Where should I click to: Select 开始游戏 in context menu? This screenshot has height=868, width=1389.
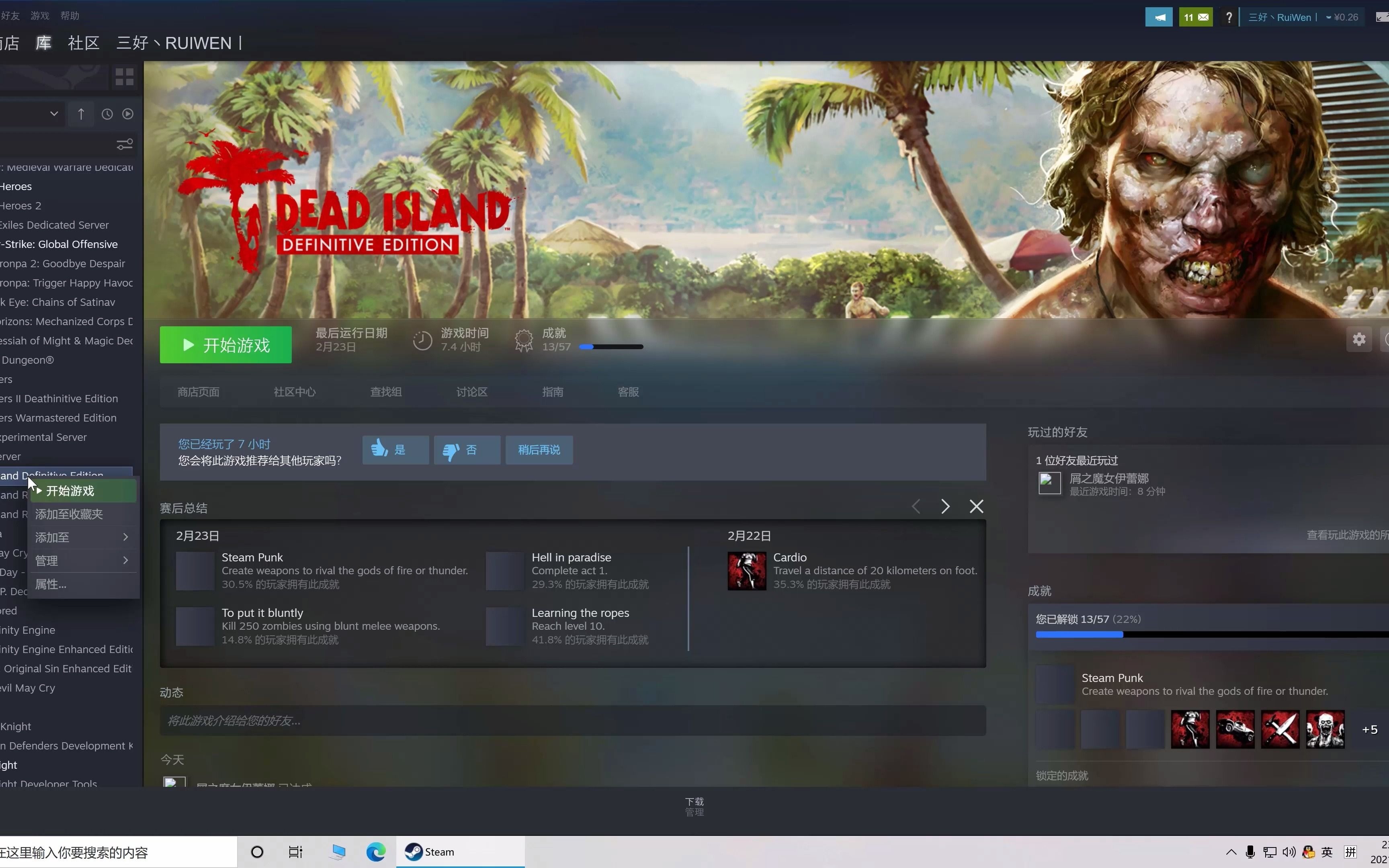pos(83,491)
